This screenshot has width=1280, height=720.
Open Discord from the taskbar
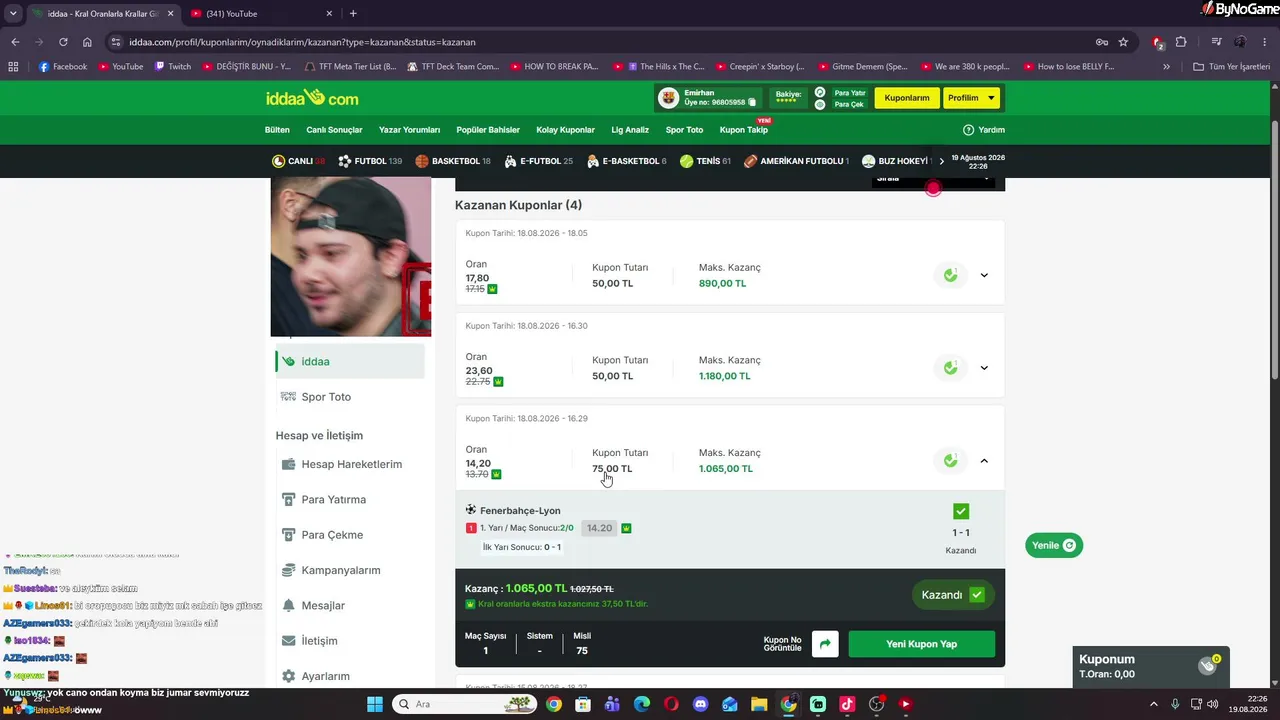(x=700, y=704)
